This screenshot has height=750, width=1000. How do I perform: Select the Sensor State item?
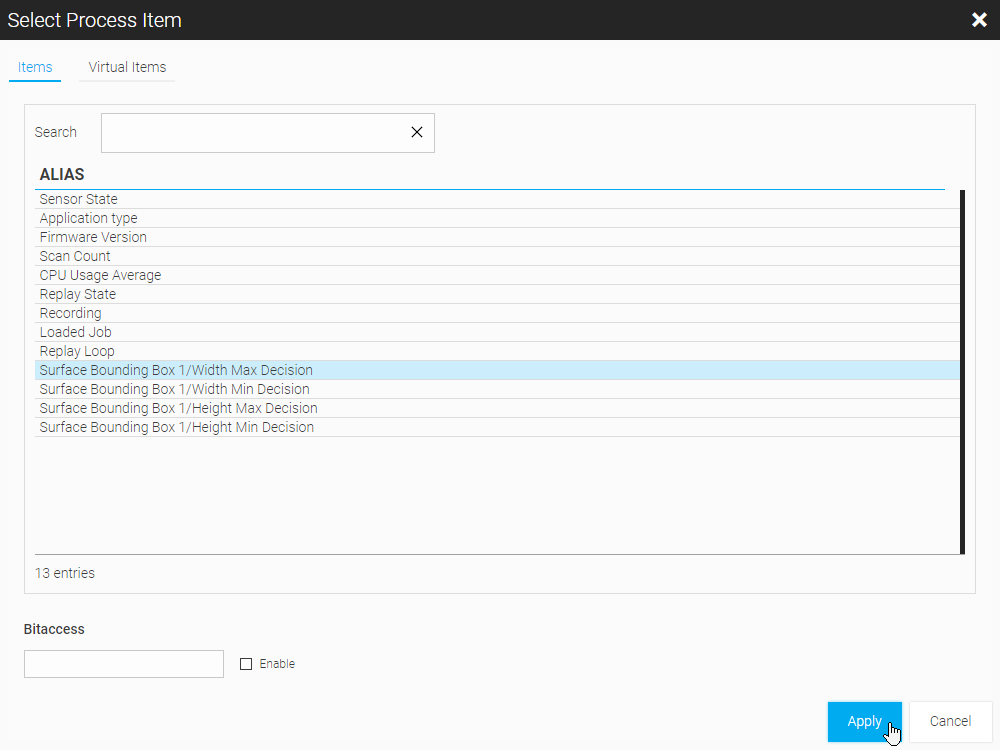pyautogui.click(x=79, y=199)
